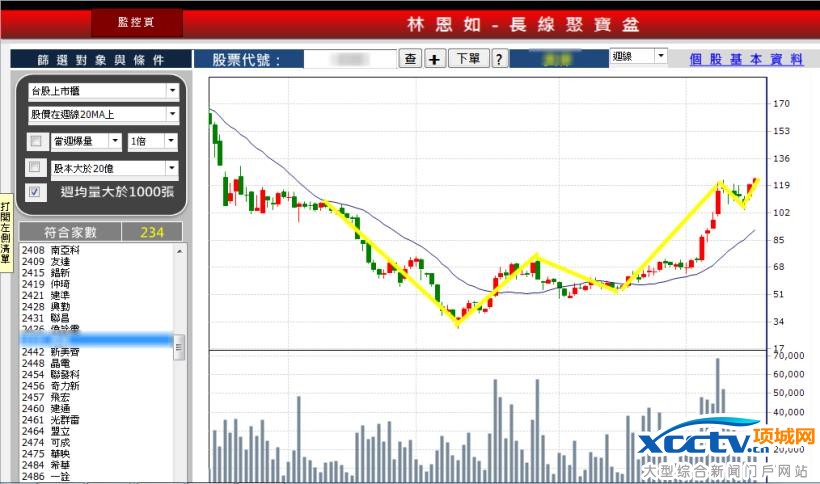
Task: Click the stock list scrollbar thumb
Action: tap(179, 347)
